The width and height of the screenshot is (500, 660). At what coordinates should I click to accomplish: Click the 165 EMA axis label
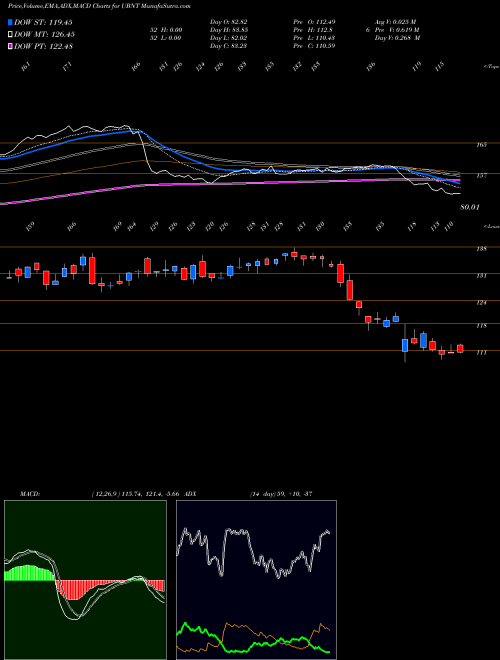(481, 145)
